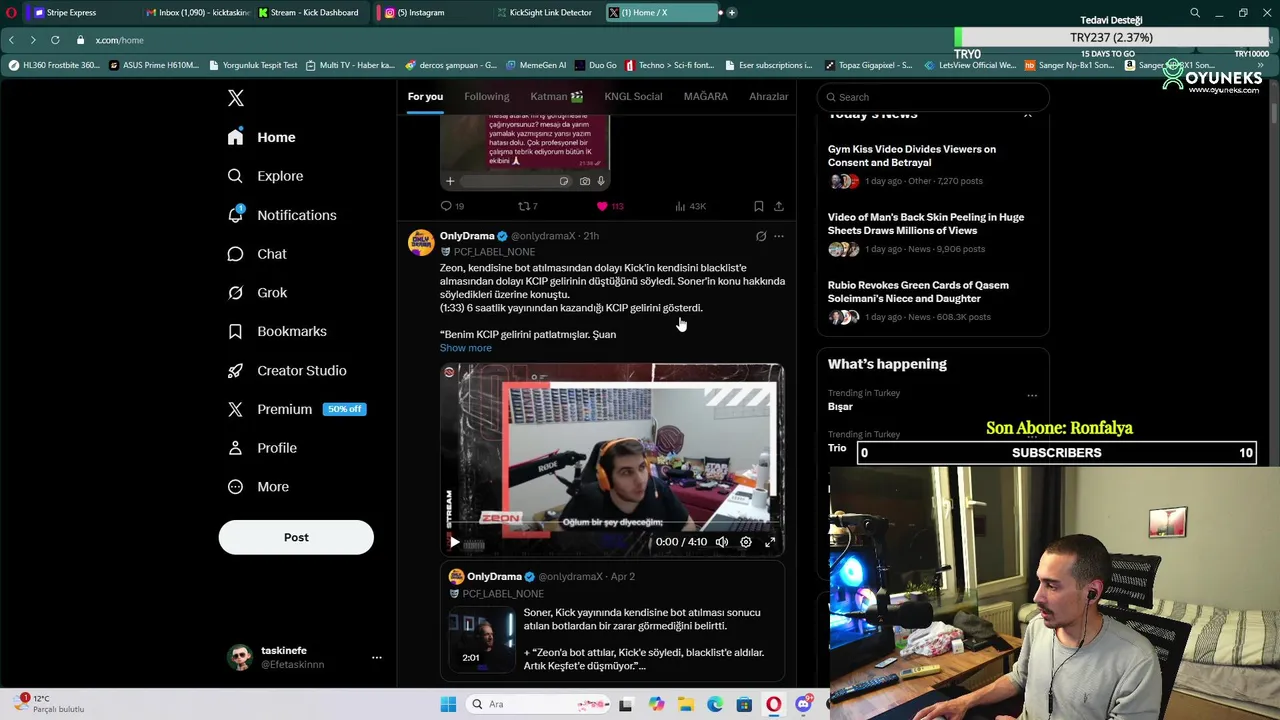
Task: Go back in browser history
Action: [11, 40]
